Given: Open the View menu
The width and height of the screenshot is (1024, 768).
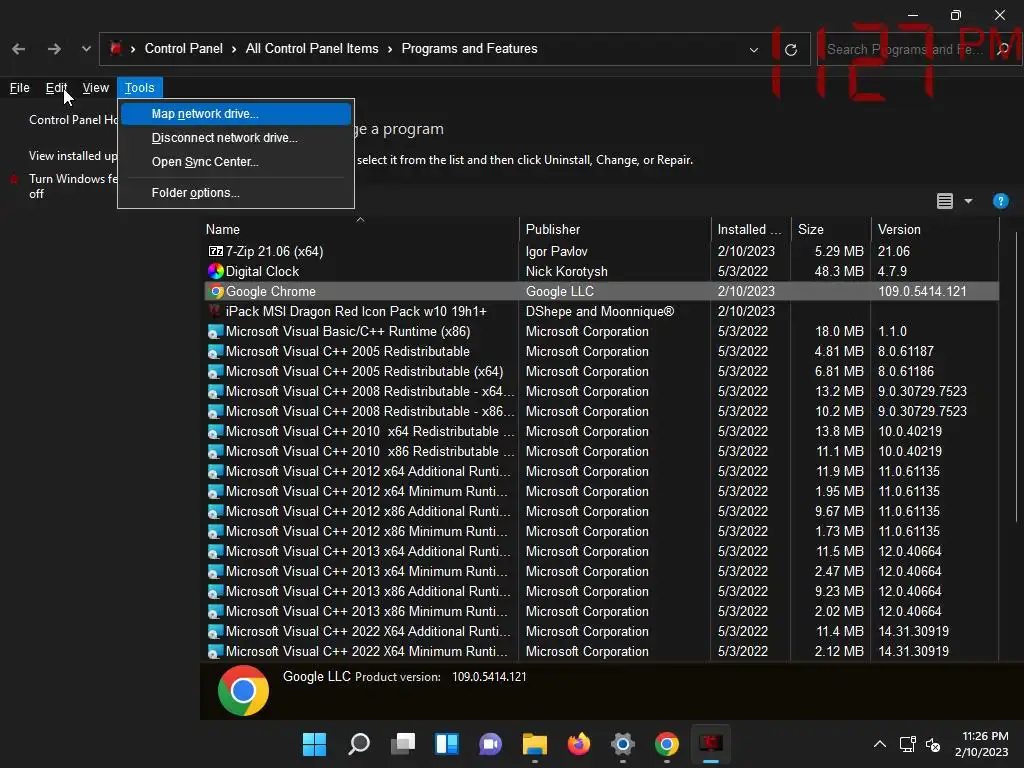Looking at the screenshot, I should point(95,88).
